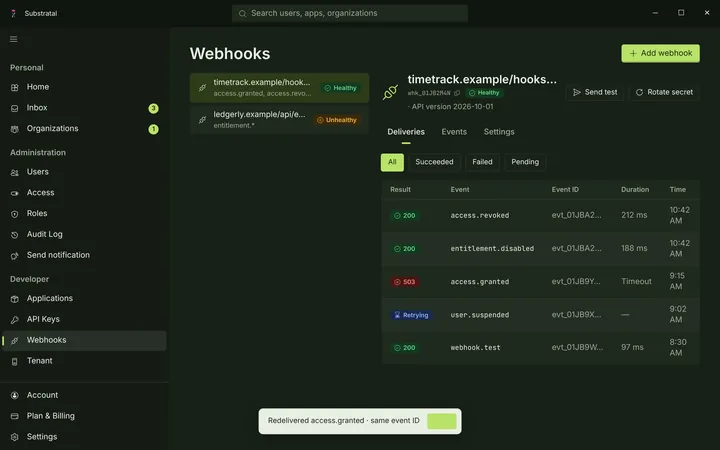Click Send test button
Image resolution: width=720 pixels, height=450 pixels.
[x=595, y=92]
